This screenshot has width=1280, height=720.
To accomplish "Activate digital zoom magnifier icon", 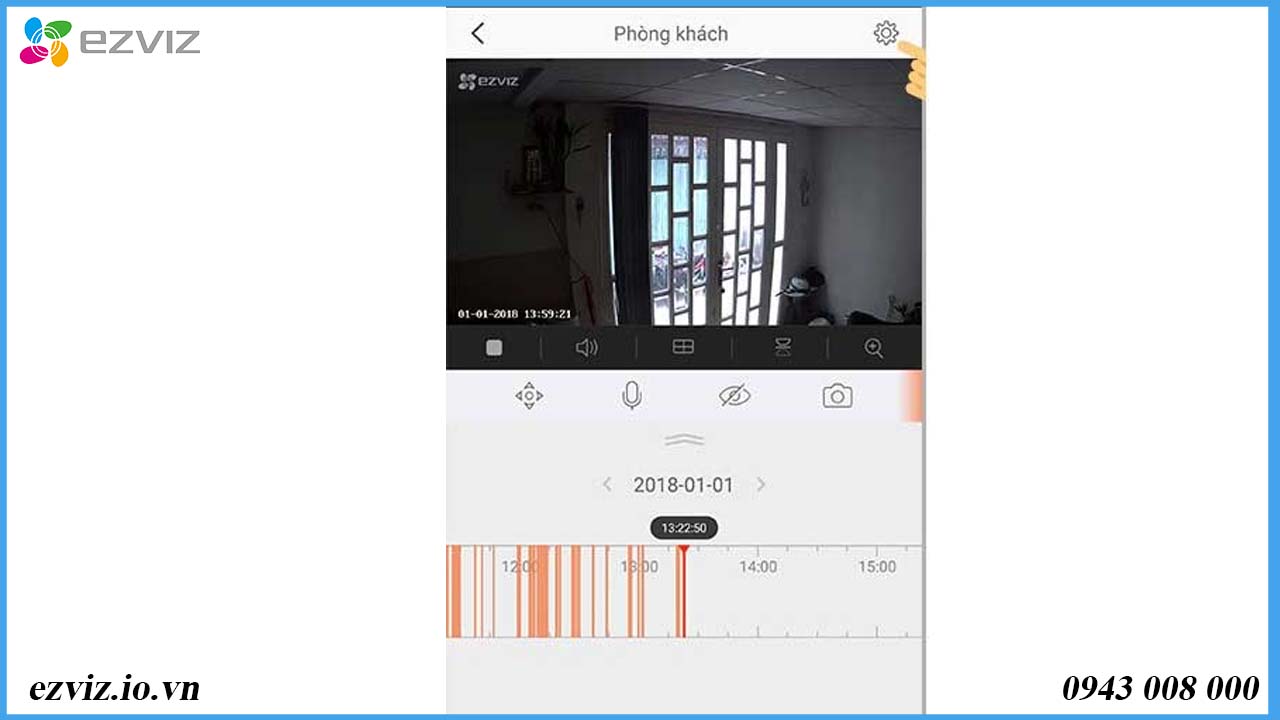I will (874, 347).
